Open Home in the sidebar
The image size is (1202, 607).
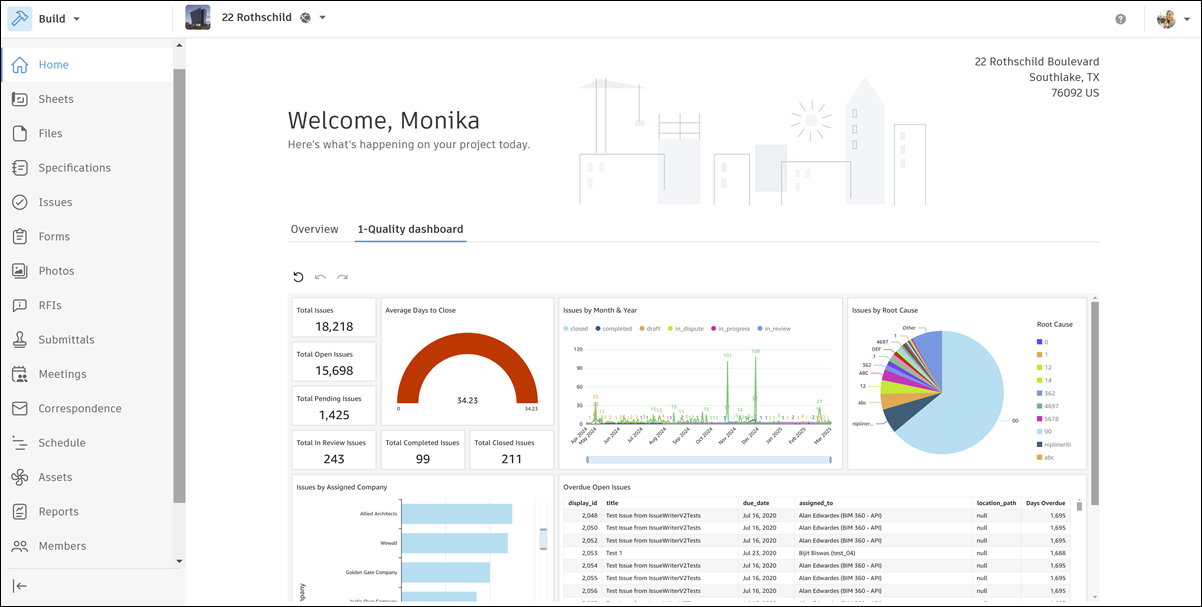(54, 65)
